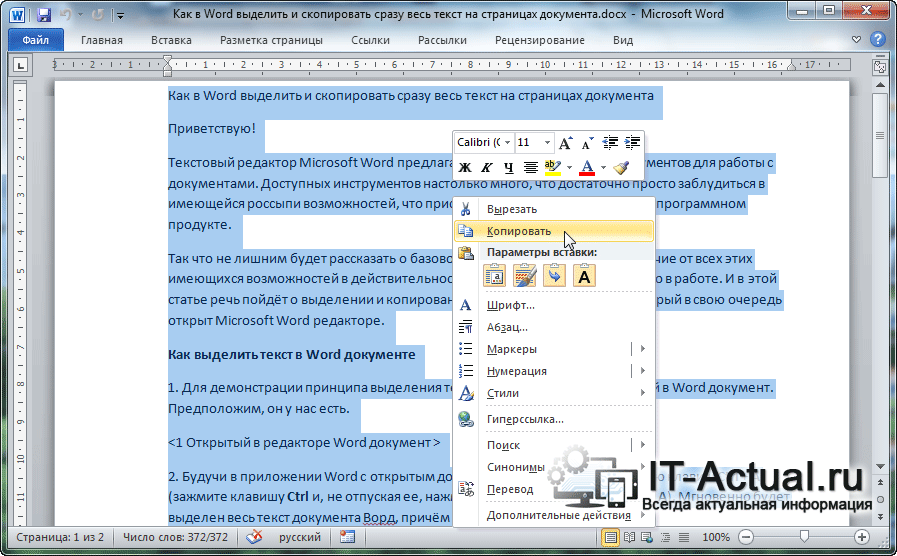Click zoom out minus button
Viewport: 897px width, 556px height.
[x=745, y=537]
